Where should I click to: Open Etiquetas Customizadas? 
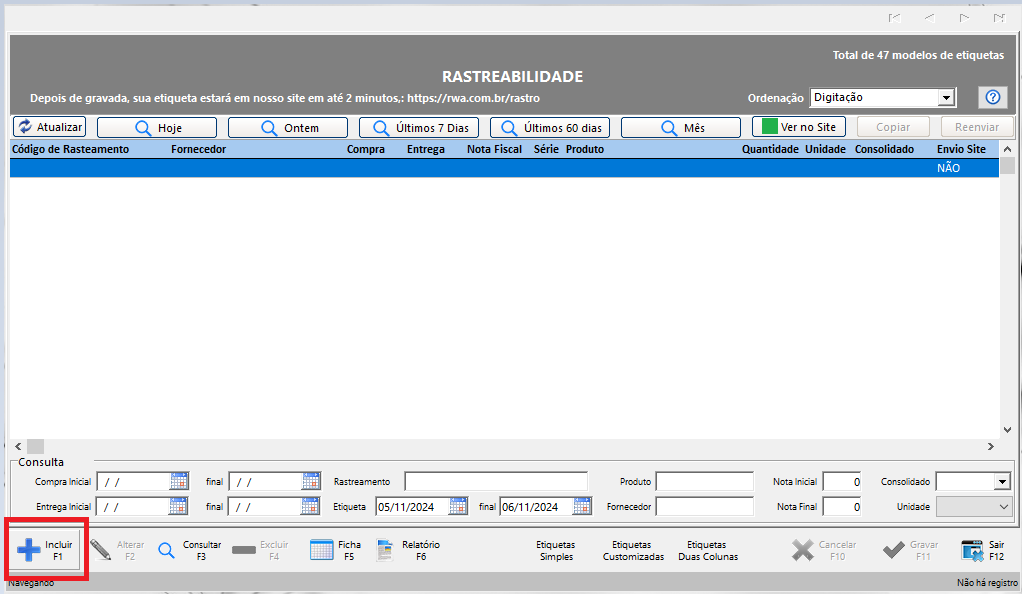coord(633,550)
